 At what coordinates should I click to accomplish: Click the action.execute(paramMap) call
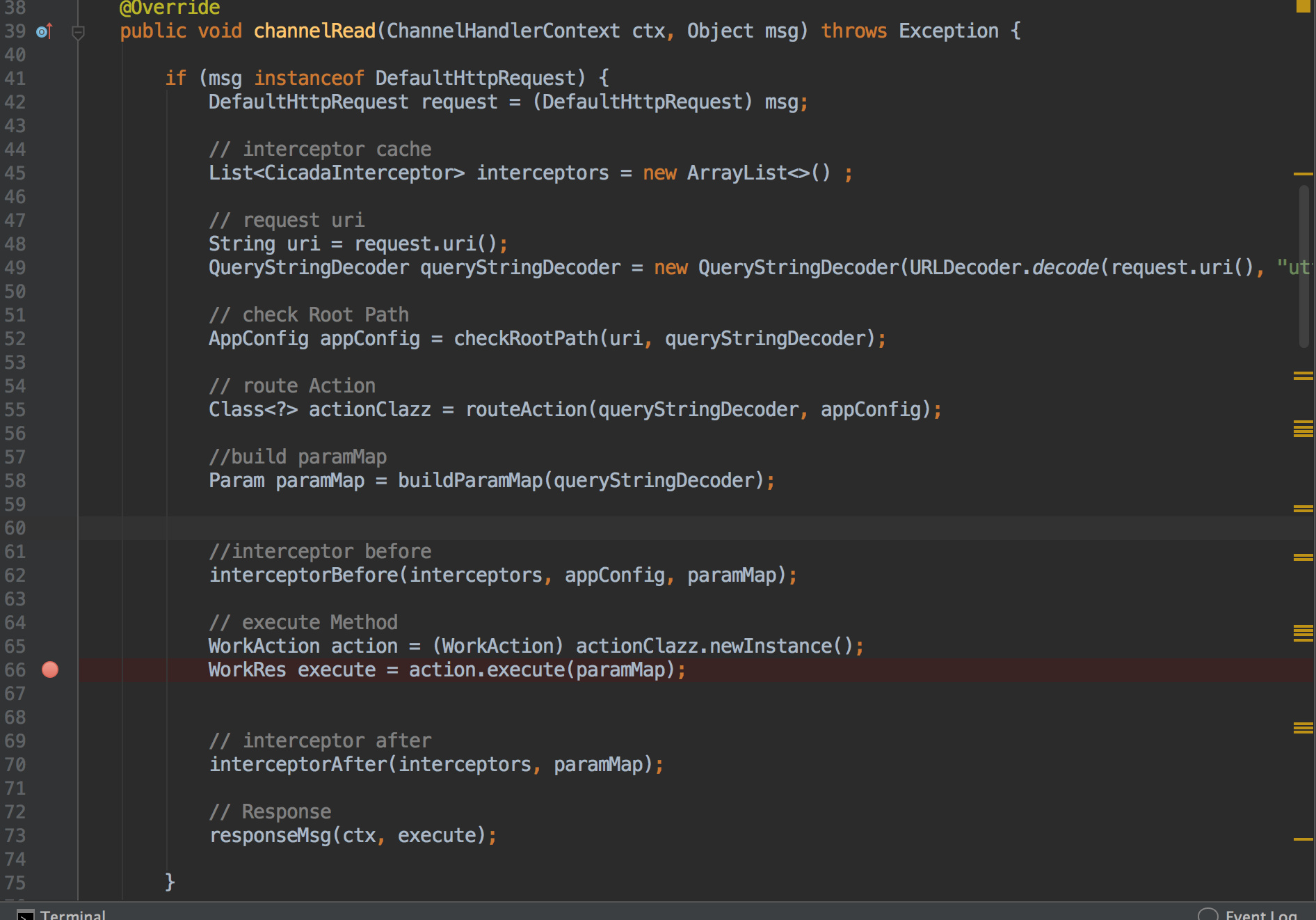542,670
